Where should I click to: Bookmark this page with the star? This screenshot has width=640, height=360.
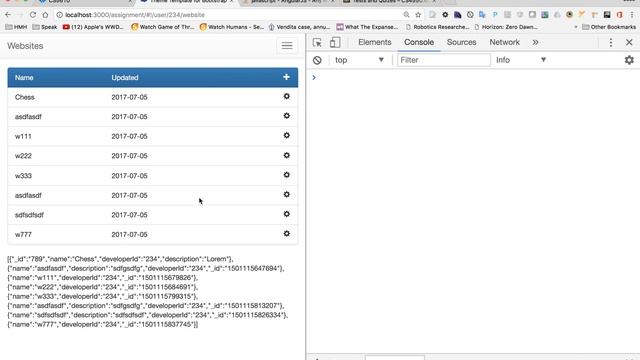point(418,15)
